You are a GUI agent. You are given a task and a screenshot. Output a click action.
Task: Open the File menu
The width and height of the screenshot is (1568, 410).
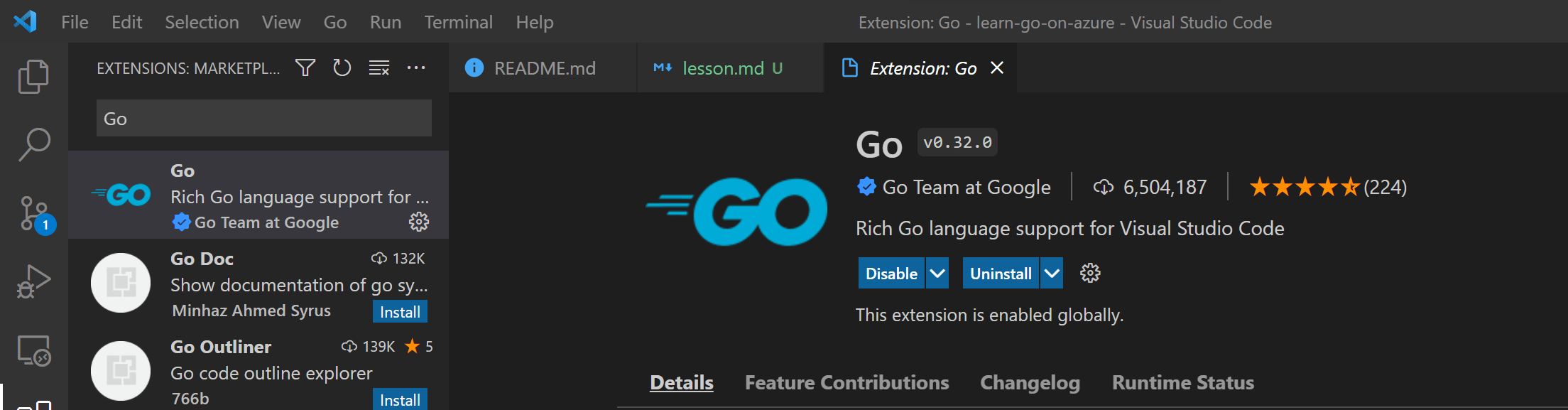click(75, 22)
